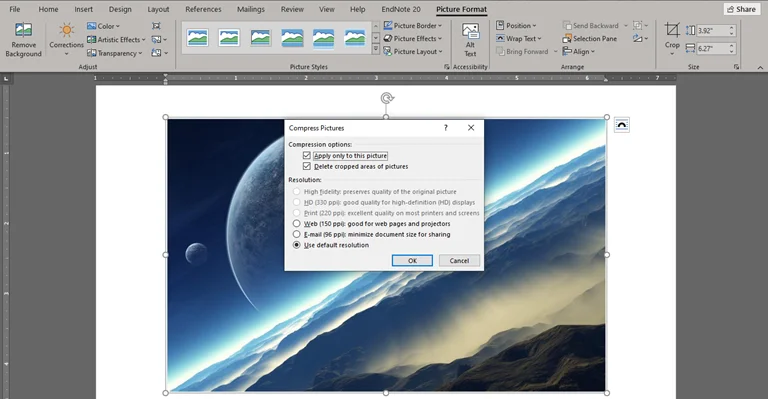This screenshot has width=768, height=399.
Task: Open the Alt Text pane
Action: (470, 40)
